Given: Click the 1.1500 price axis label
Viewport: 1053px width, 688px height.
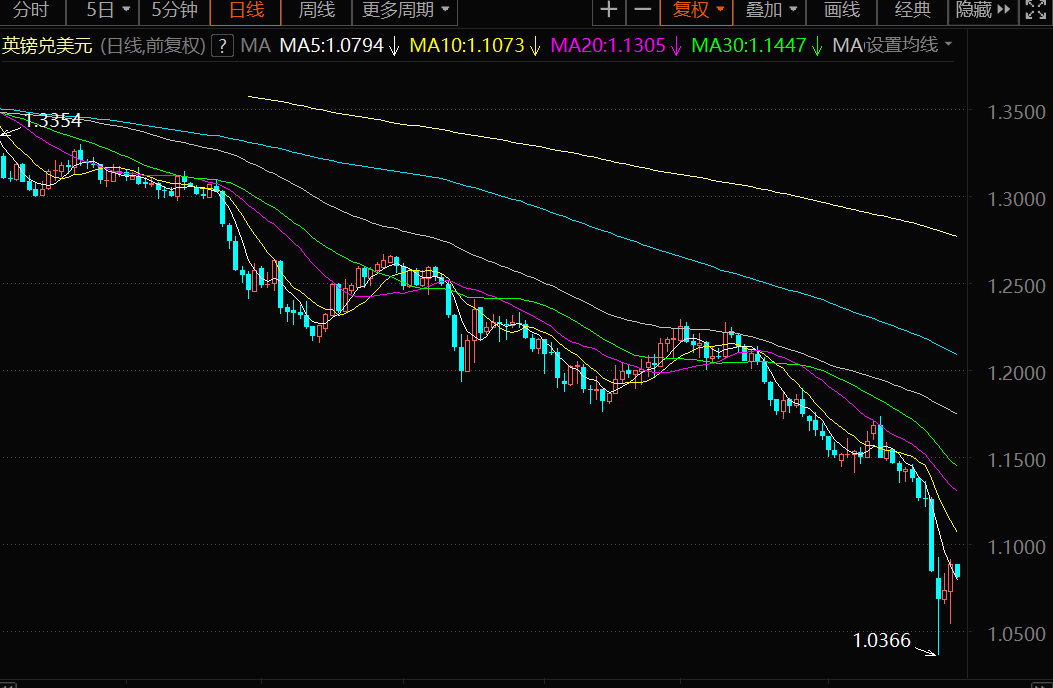Looking at the screenshot, I should (x=1016, y=460).
